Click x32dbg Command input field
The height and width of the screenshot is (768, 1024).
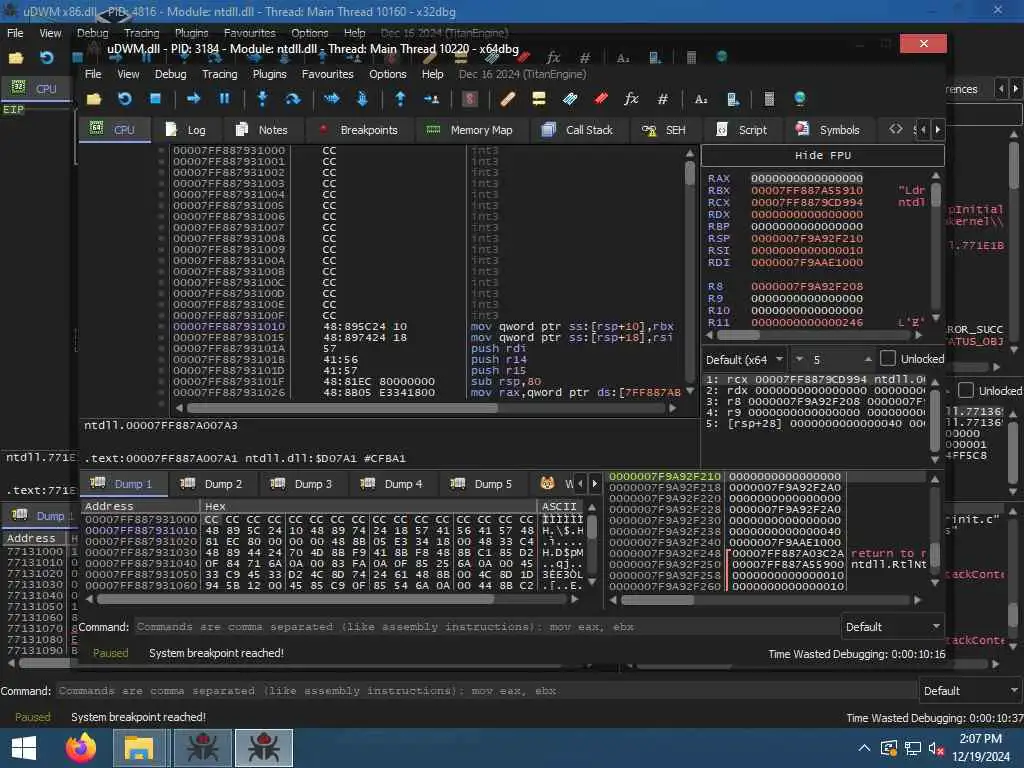[x=485, y=691]
